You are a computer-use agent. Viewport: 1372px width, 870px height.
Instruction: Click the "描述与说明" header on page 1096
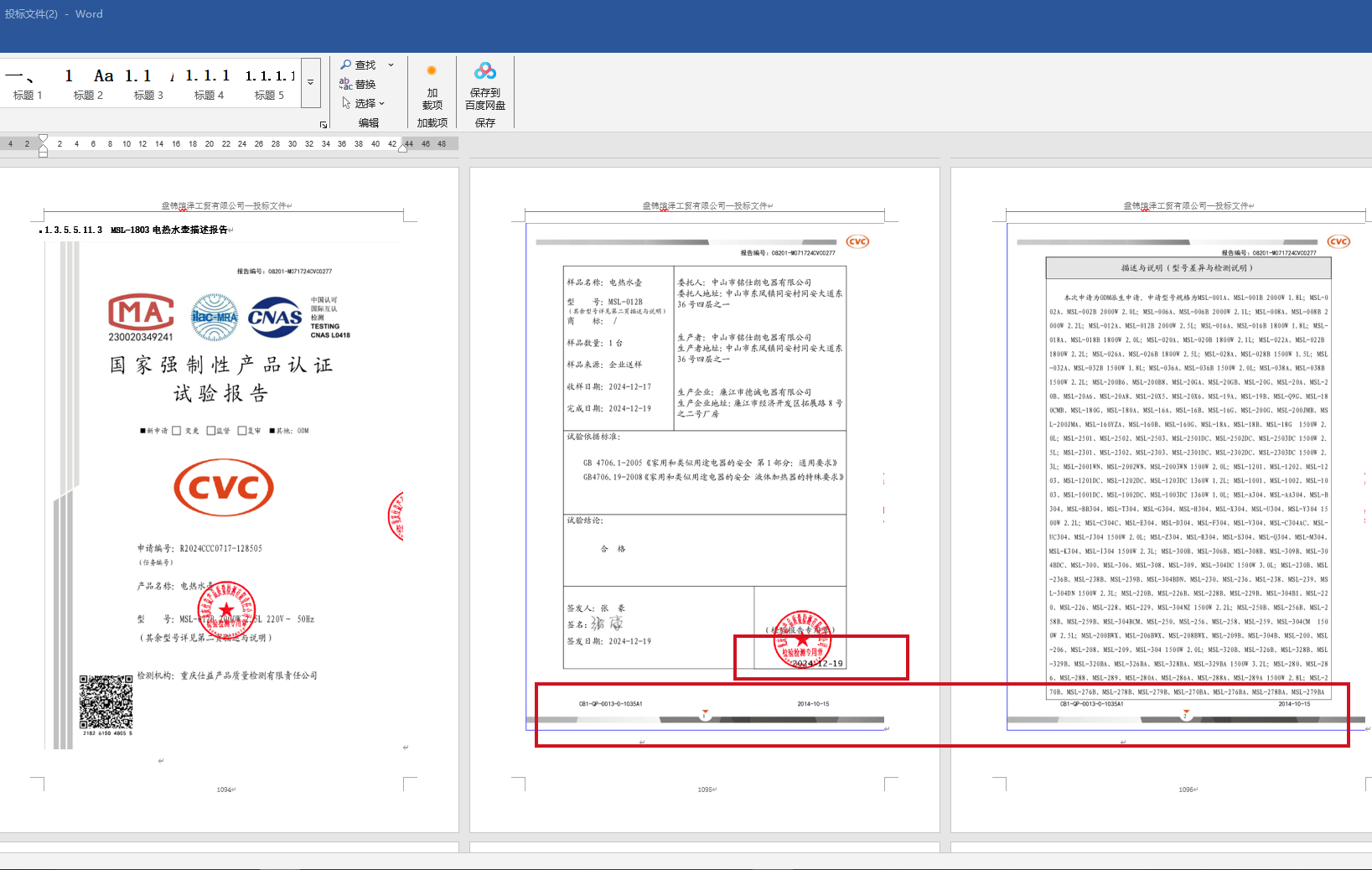1188,268
